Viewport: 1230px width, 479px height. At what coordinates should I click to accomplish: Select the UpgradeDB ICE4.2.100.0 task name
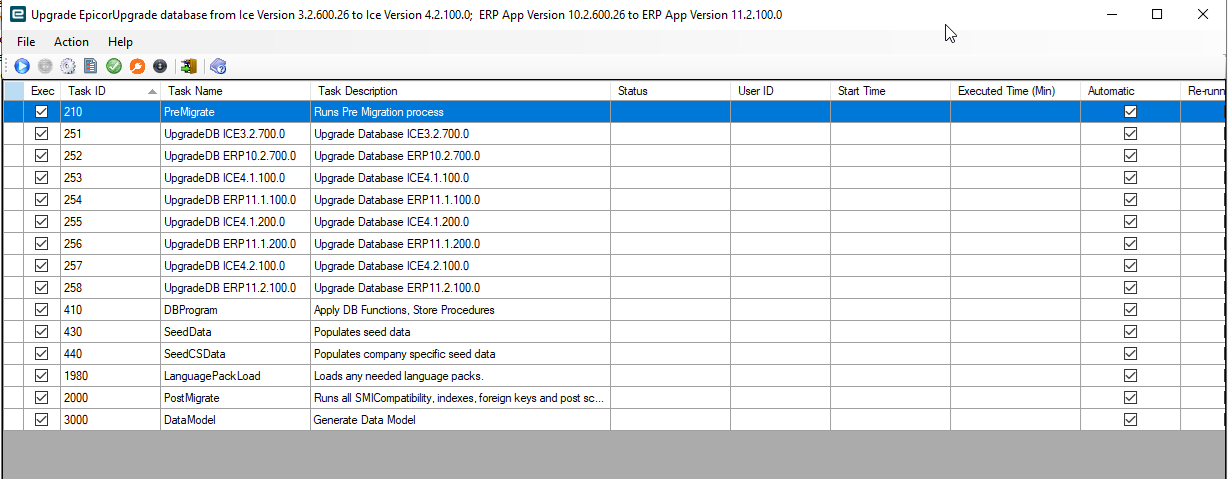[x=234, y=266]
